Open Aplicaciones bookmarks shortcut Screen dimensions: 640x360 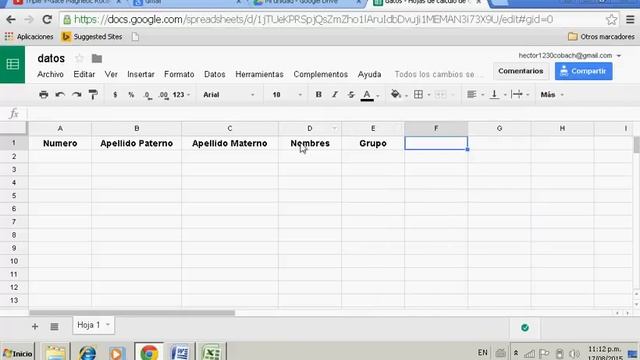[29, 37]
